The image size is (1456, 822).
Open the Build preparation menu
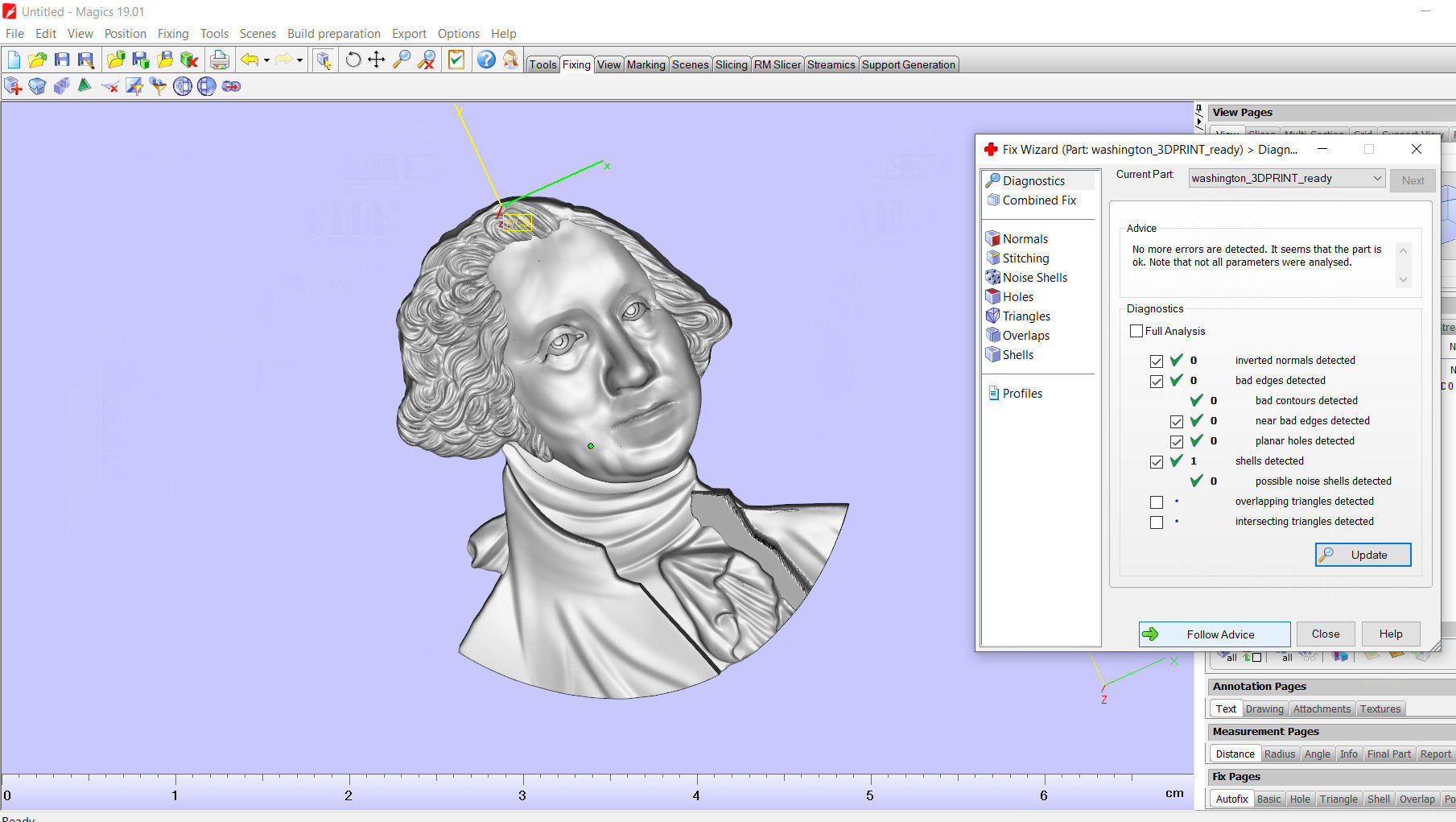(x=334, y=34)
